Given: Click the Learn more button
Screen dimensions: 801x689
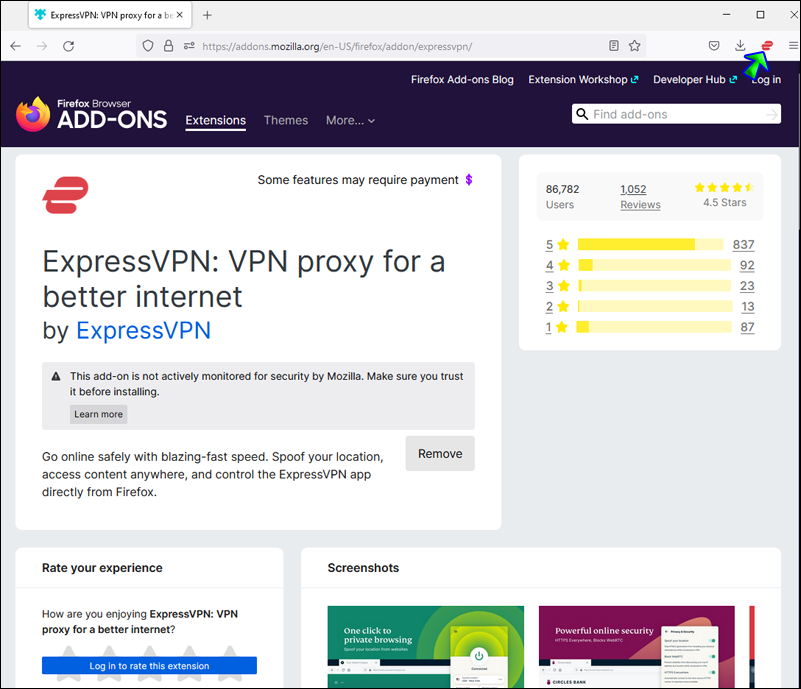Looking at the screenshot, I should click(x=99, y=414).
